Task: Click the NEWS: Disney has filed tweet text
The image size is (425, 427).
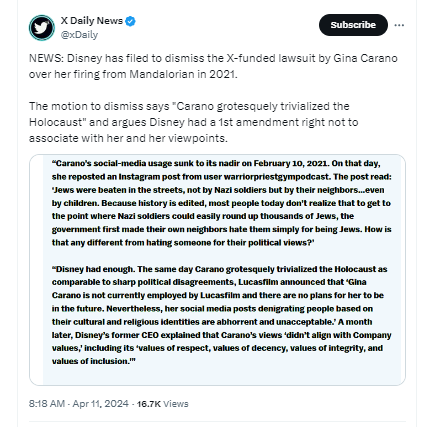Action: click(x=213, y=66)
